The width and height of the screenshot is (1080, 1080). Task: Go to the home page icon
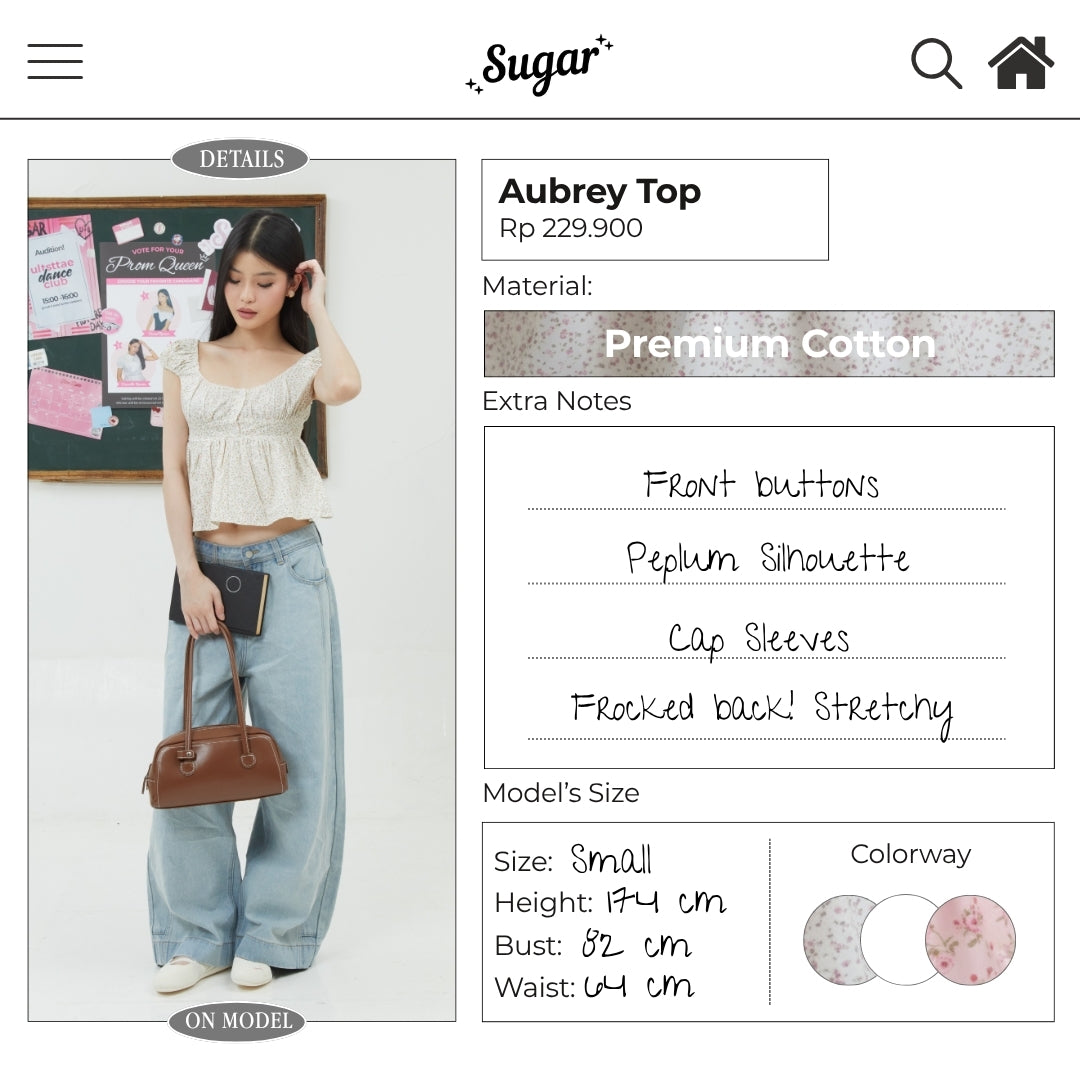tap(1021, 63)
